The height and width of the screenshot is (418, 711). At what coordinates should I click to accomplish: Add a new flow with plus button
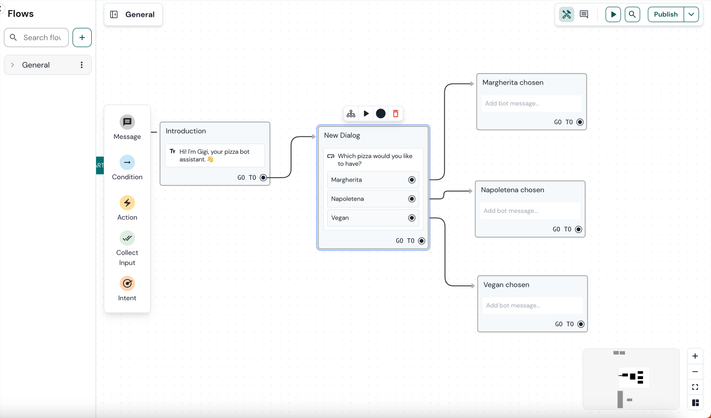click(82, 38)
